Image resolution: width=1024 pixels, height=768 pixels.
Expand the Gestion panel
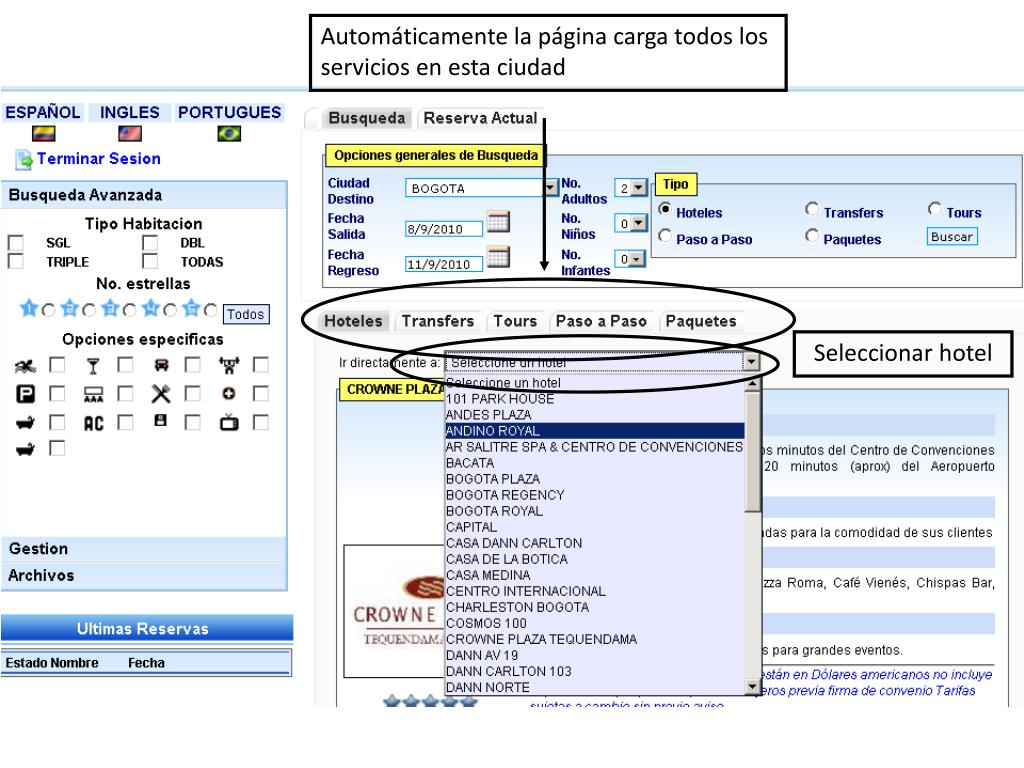pos(144,549)
